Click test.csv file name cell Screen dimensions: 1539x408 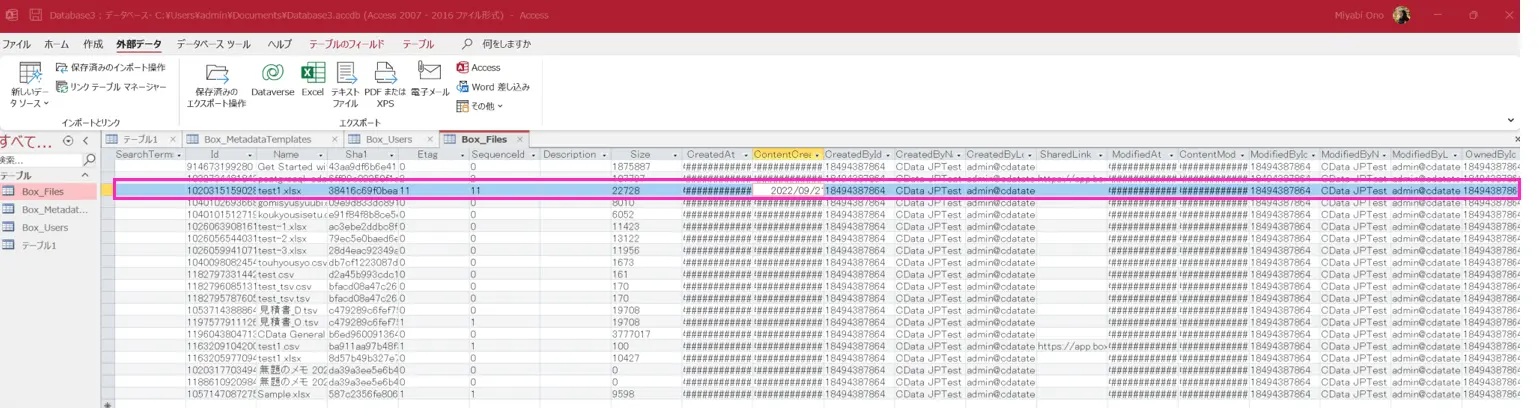point(292,275)
